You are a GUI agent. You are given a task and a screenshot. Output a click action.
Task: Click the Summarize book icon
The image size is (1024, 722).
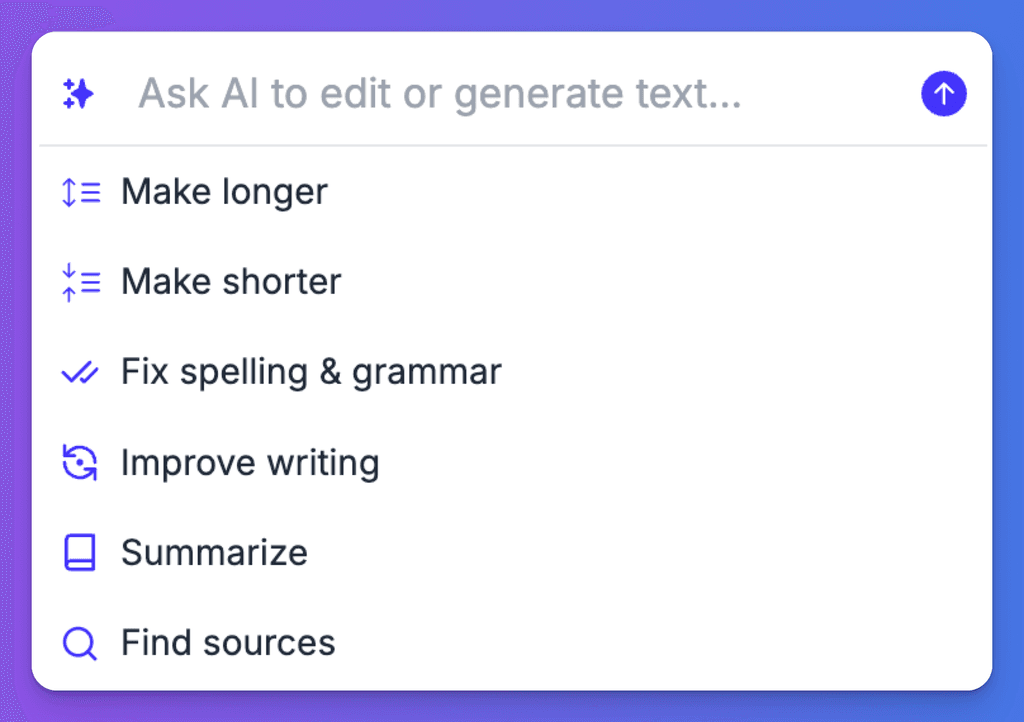pyautogui.click(x=80, y=552)
